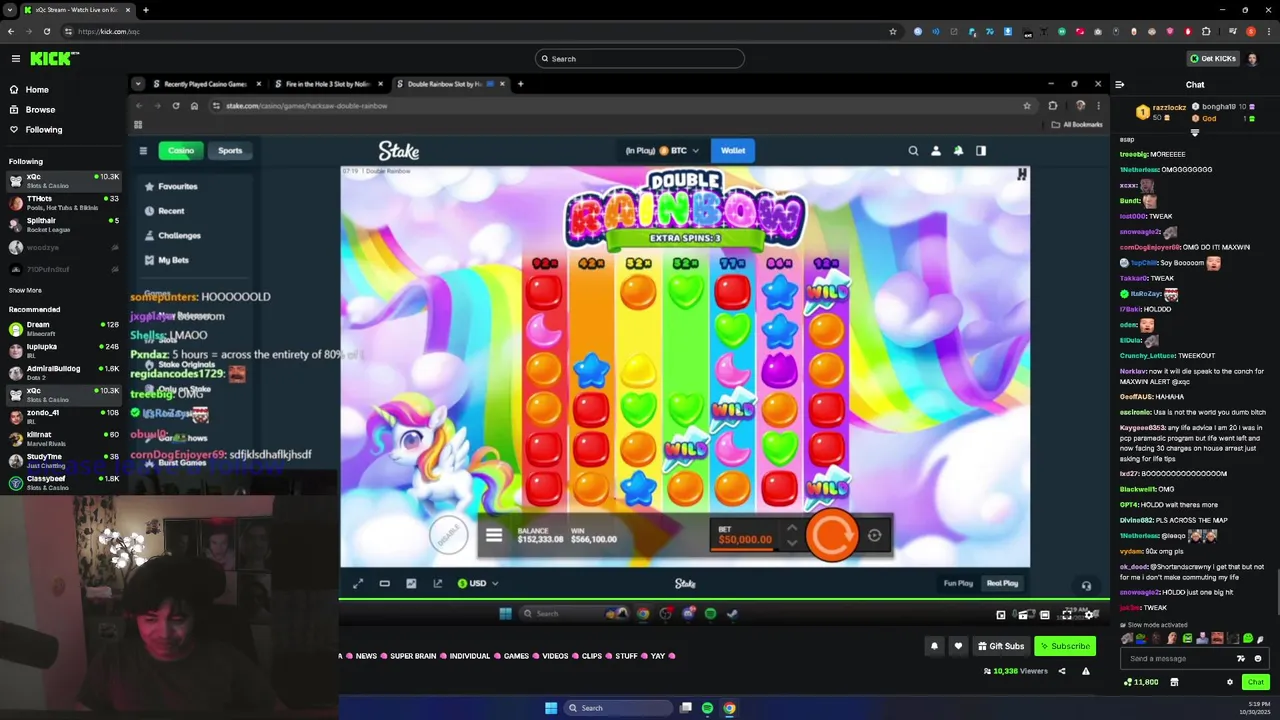
Task: Click the Stake Casino tab
Action: pos(181,151)
